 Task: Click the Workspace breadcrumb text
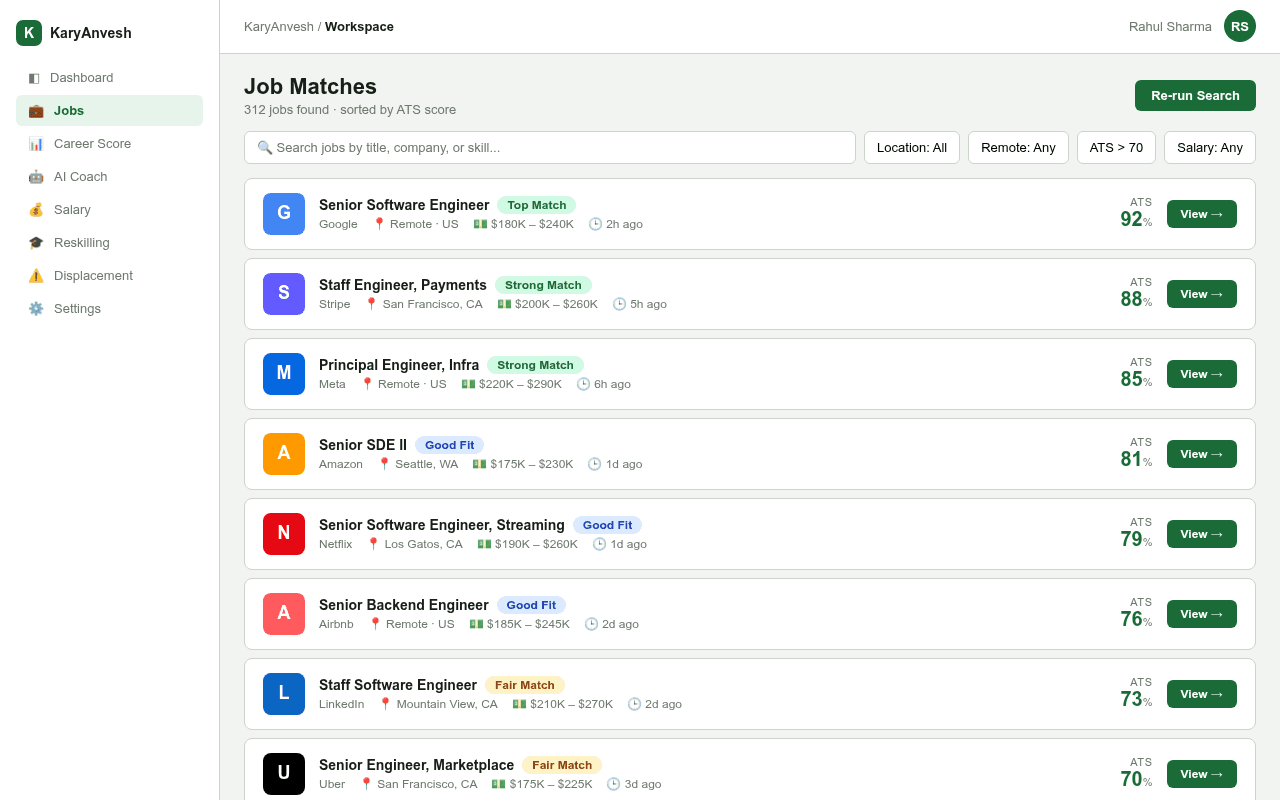pyautogui.click(x=359, y=27)
